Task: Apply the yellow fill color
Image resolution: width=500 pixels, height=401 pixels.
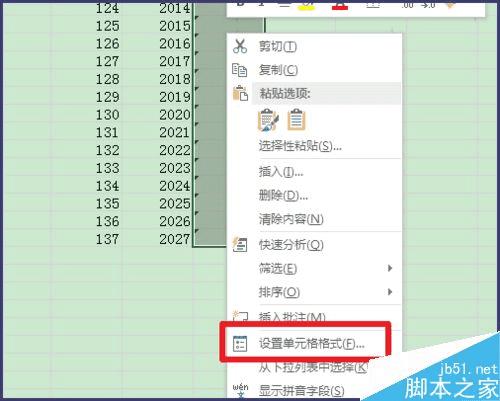Action: coord(307,5)
